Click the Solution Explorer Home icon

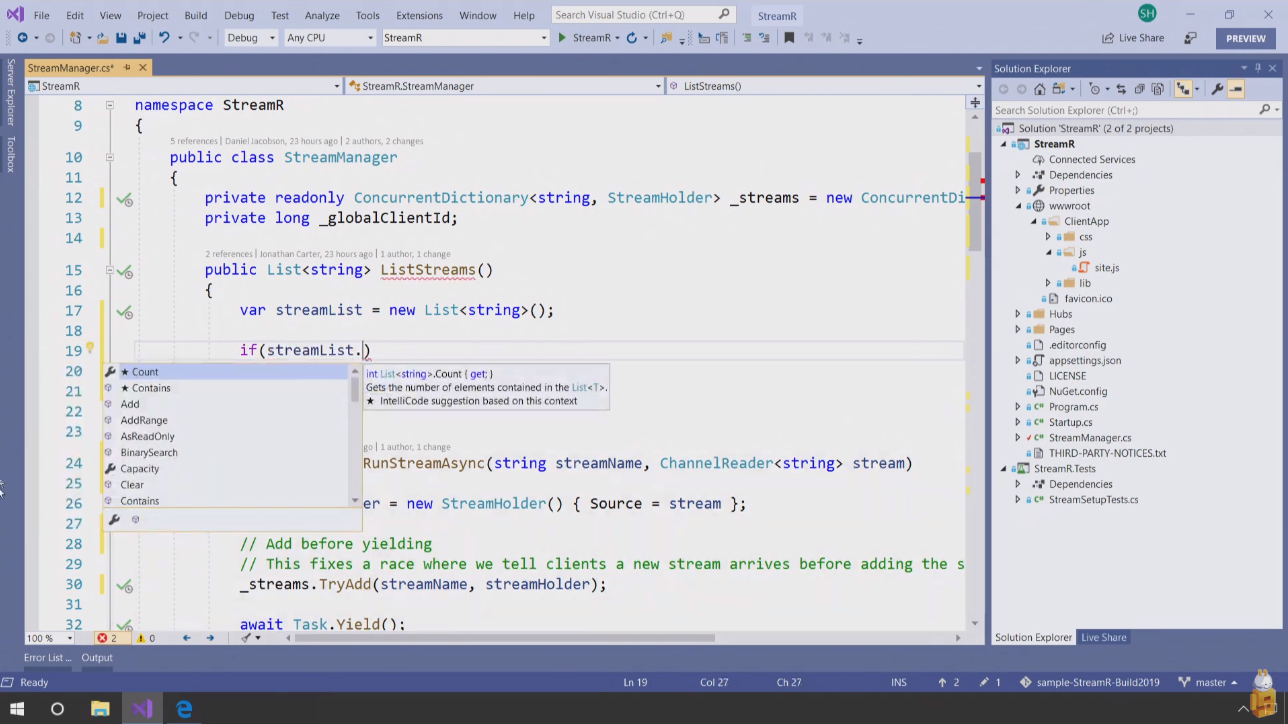pos(1040,89)
